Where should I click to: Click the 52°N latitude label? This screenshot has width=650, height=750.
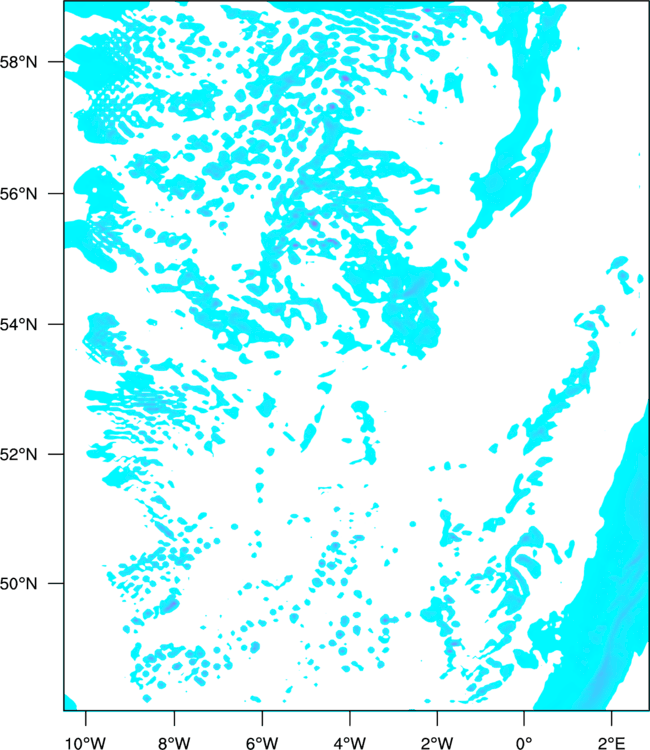(x=18, y=454)
